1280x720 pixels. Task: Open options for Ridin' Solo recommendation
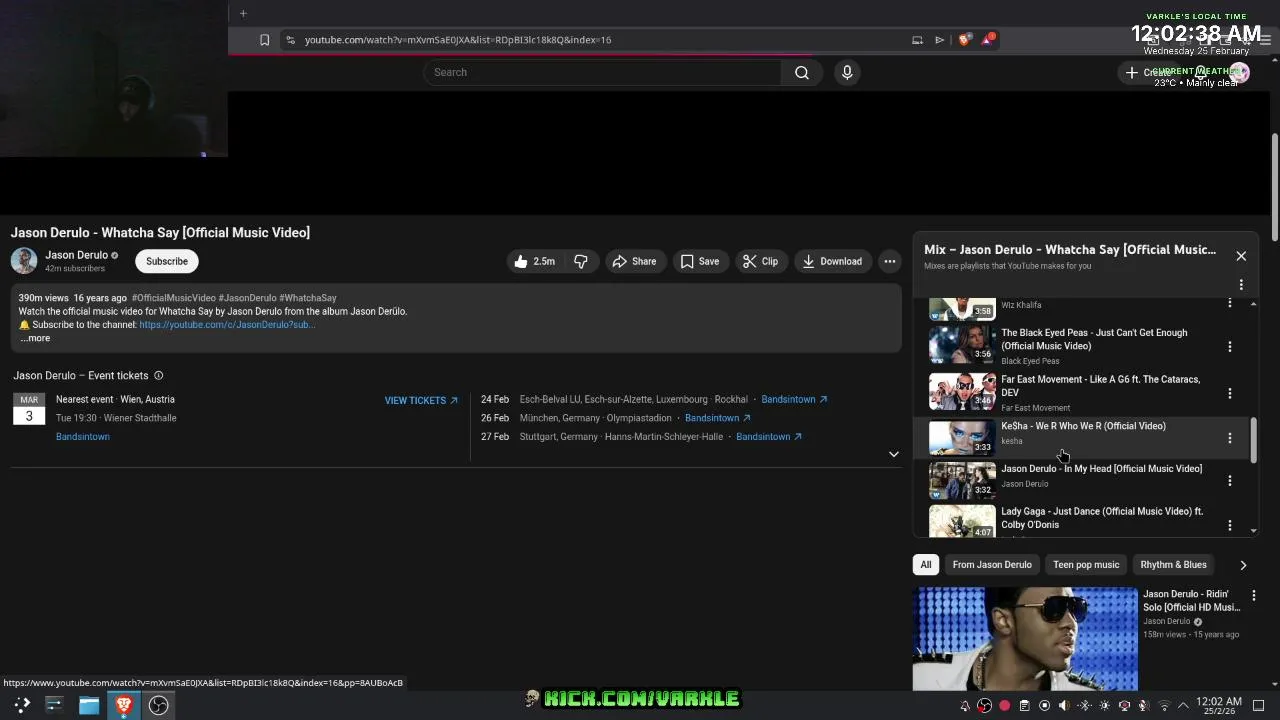[x=1253, y=596]
